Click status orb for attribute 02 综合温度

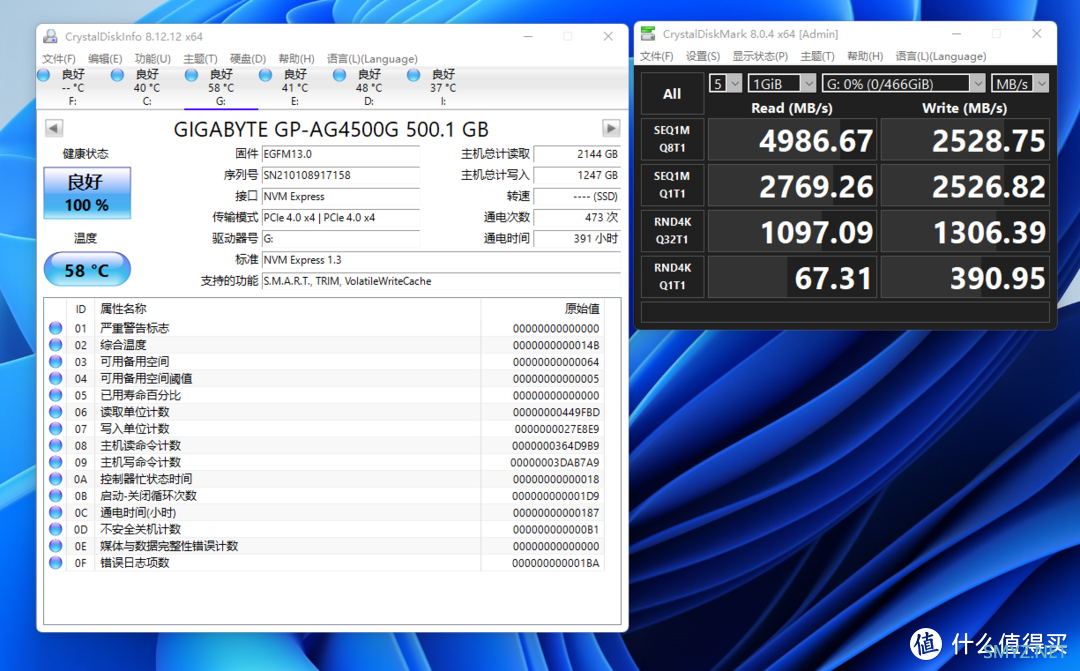coord(56,344)
